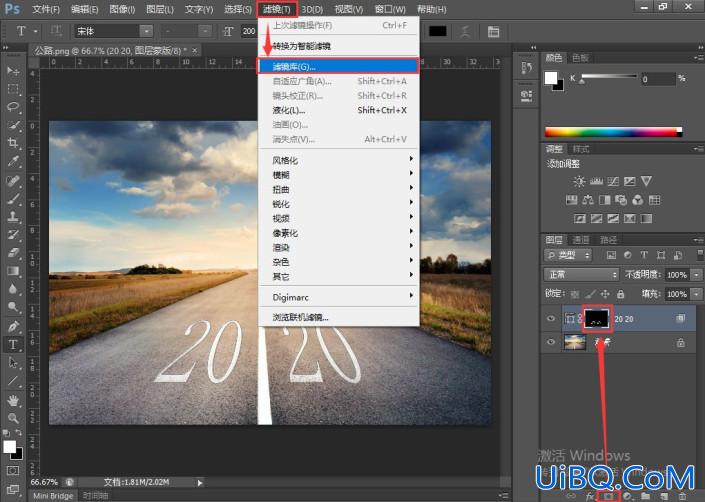Toggle Quick Mask mode icon

13,471
